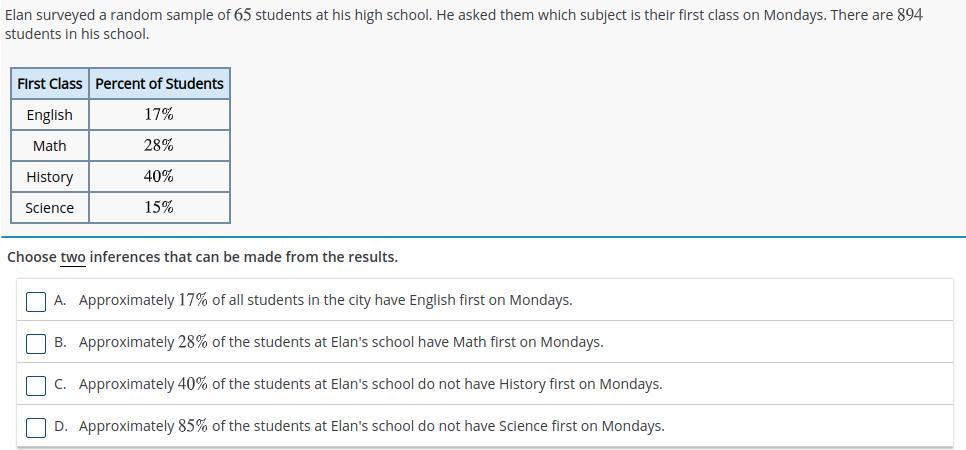Check the box for option D
The height and width of the screenshot is (450, 966).
[36, 427]
